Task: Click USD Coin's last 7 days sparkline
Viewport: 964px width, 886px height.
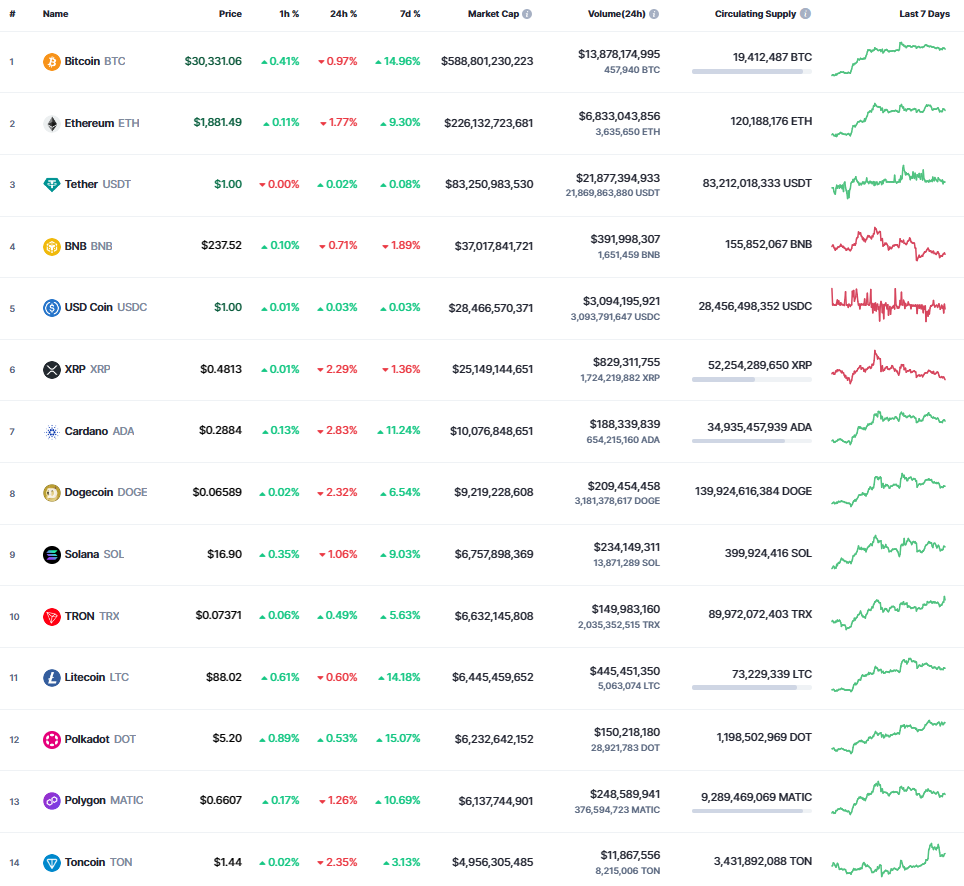Action: [888, 304]
